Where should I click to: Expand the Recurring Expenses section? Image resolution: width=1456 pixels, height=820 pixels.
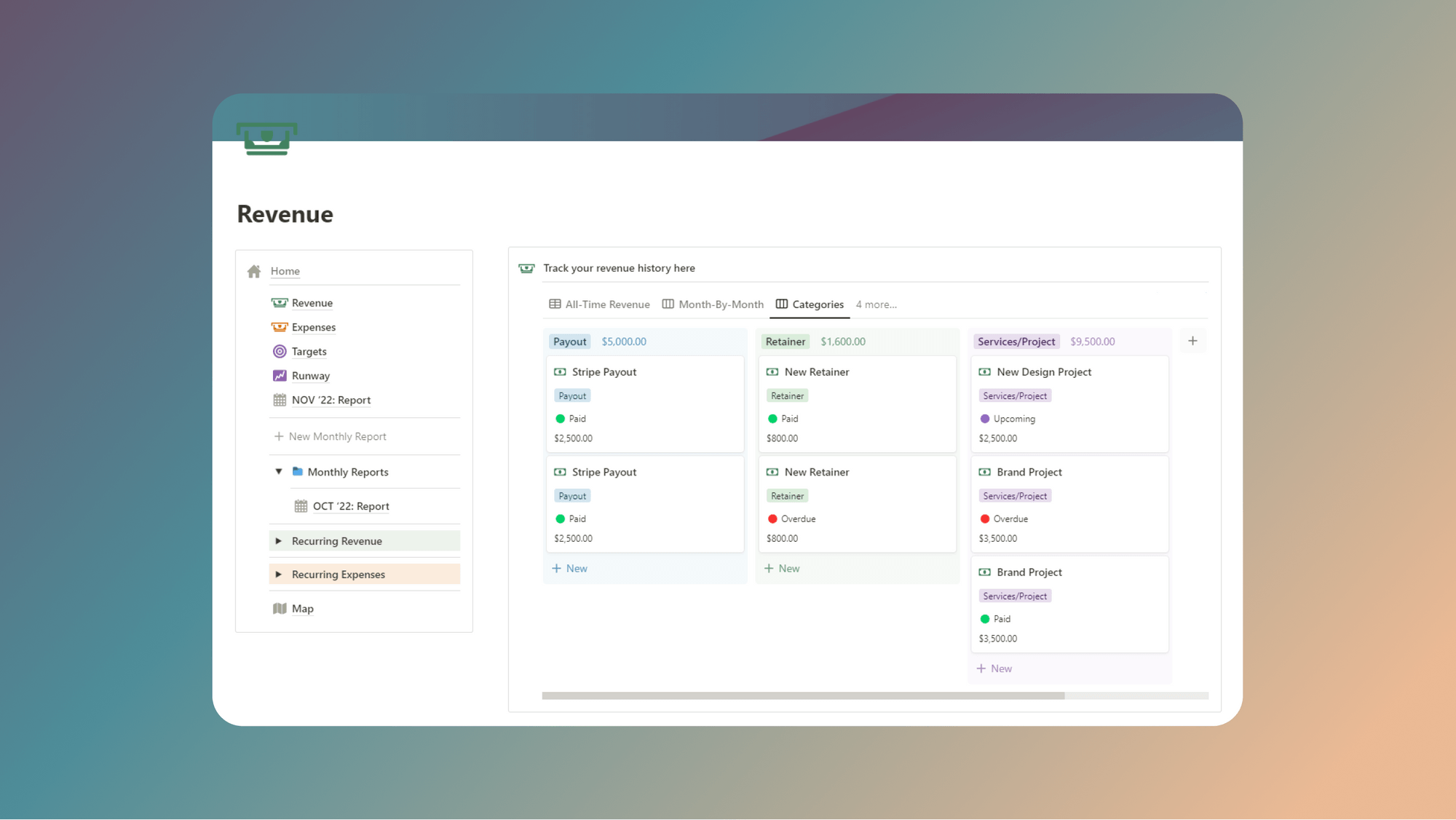279,574
